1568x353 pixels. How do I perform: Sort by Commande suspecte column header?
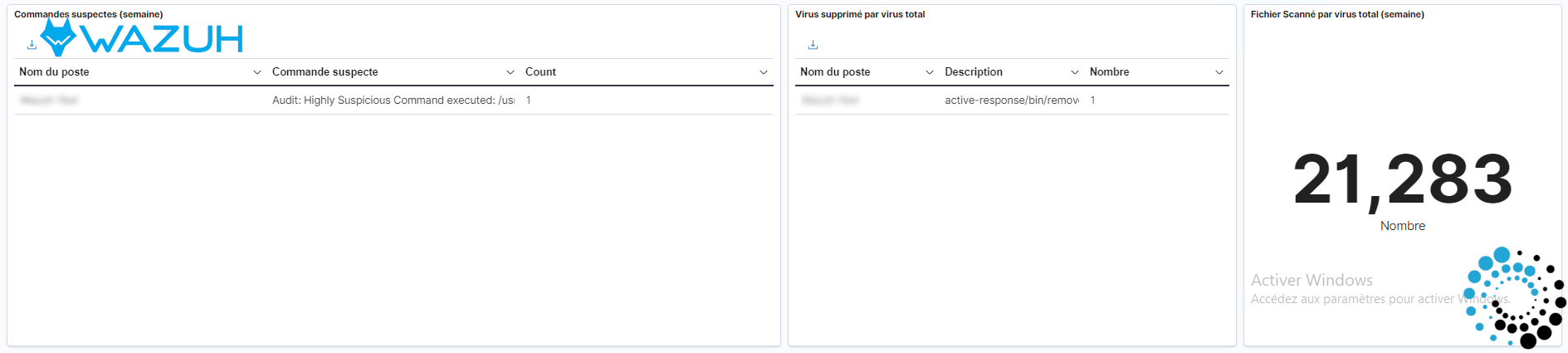coord(325,72)
